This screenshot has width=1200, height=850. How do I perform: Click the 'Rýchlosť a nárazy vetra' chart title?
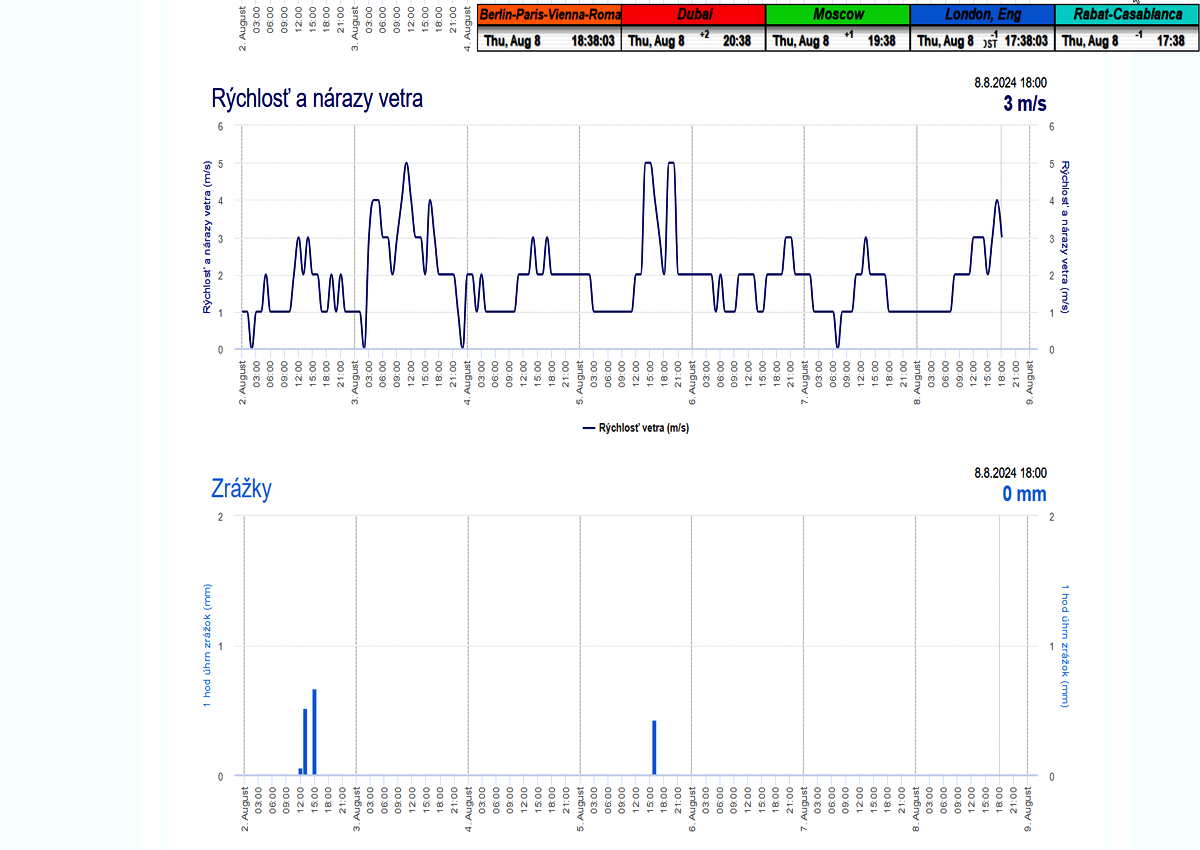pyautogui.click(x=317, y=99)
